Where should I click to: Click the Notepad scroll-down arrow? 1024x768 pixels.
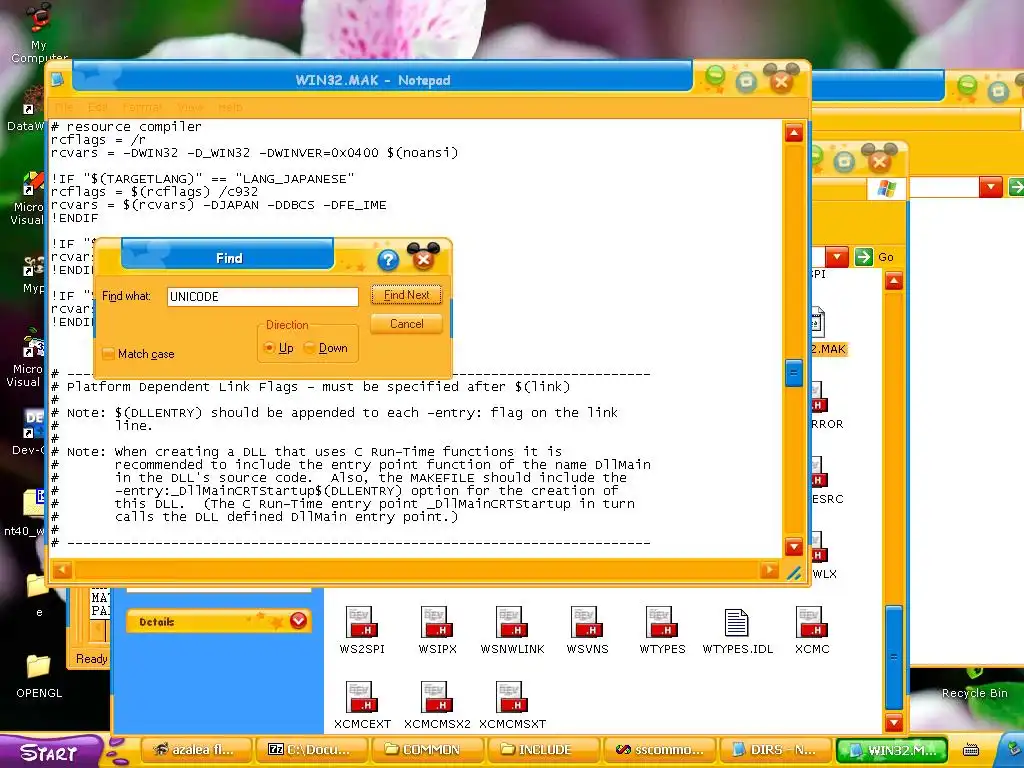(793, 547)
